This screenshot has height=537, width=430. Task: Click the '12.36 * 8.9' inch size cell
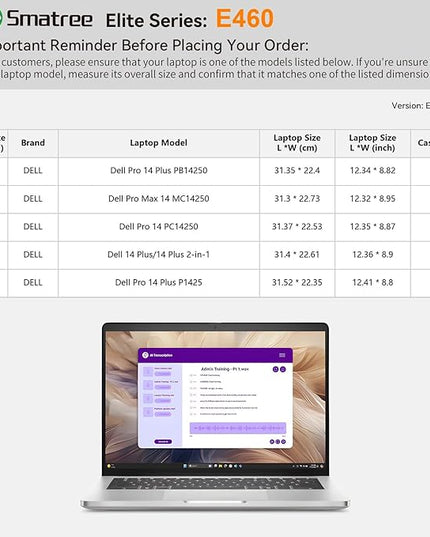tap(372, 254)
